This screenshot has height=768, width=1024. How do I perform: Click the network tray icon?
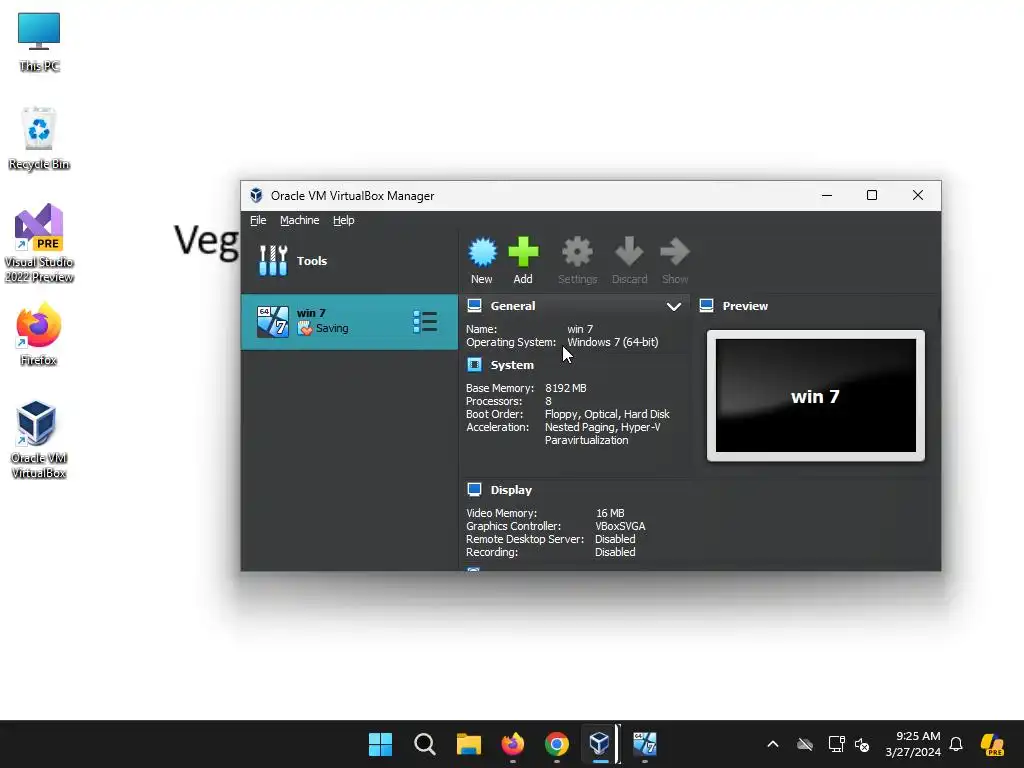pyautogui.click(x=837, y=744)
